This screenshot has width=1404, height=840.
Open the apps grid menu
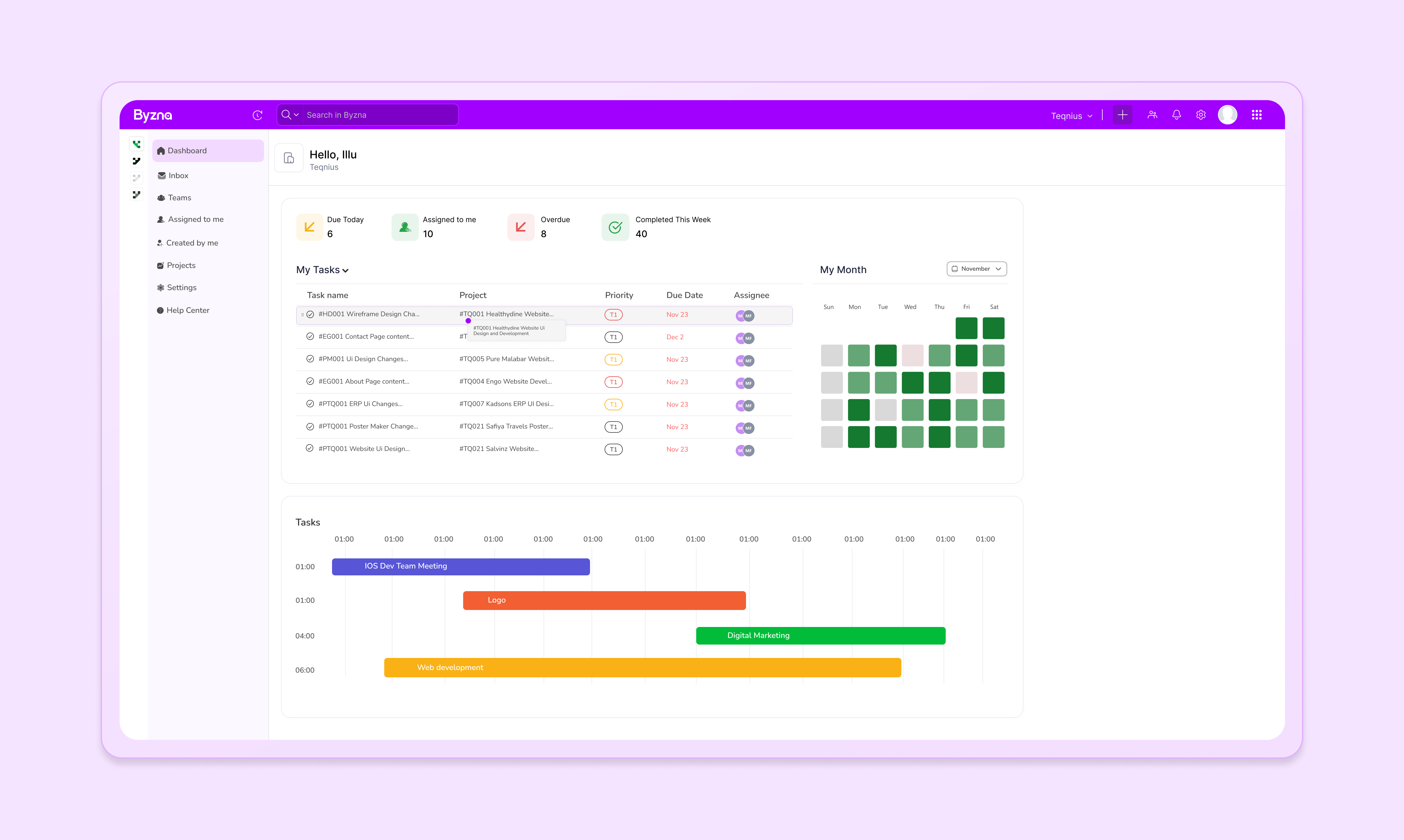click(x=1257, y=115)
